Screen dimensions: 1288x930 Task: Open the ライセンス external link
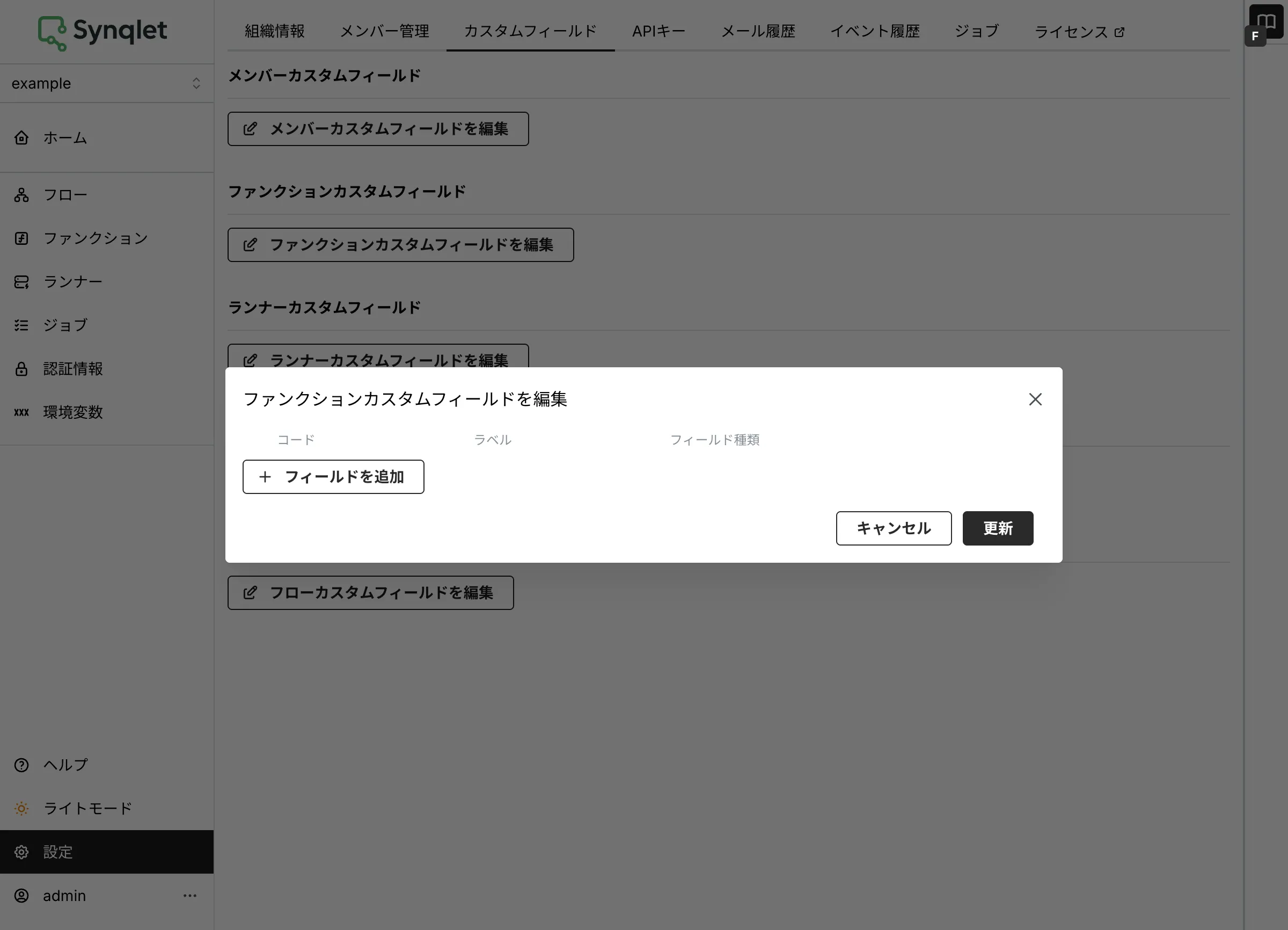(x=1079, y=31)
